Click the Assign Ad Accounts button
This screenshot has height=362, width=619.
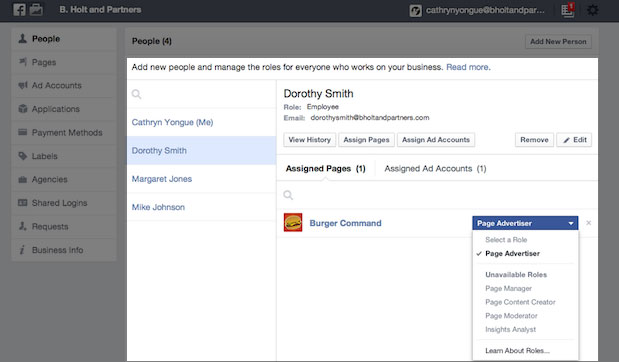[436, 140]
